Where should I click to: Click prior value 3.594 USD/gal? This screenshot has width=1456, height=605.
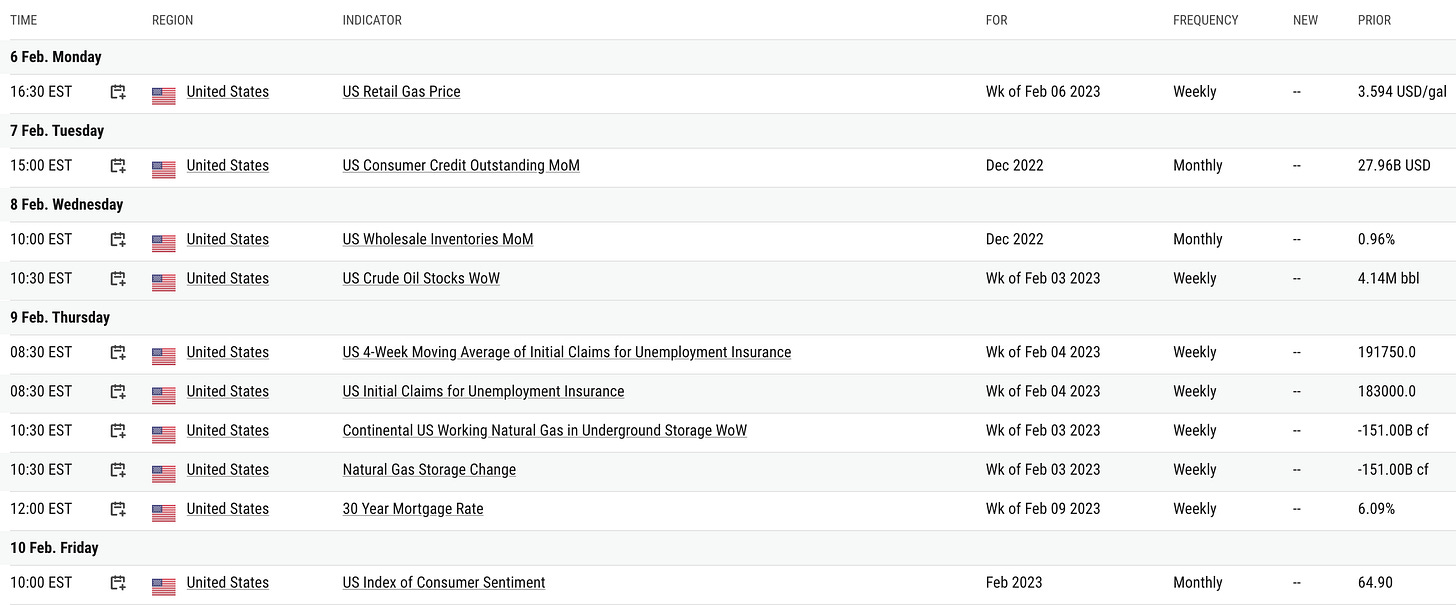coord(1402,92)
